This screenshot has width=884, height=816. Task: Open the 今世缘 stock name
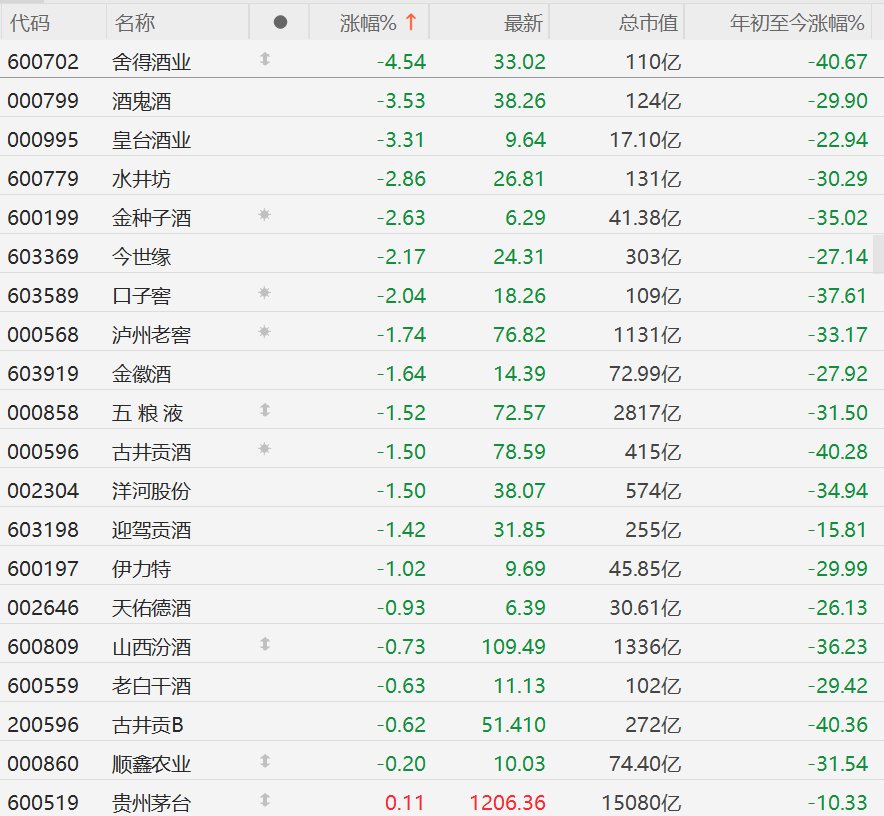click(x=141, y=257)
